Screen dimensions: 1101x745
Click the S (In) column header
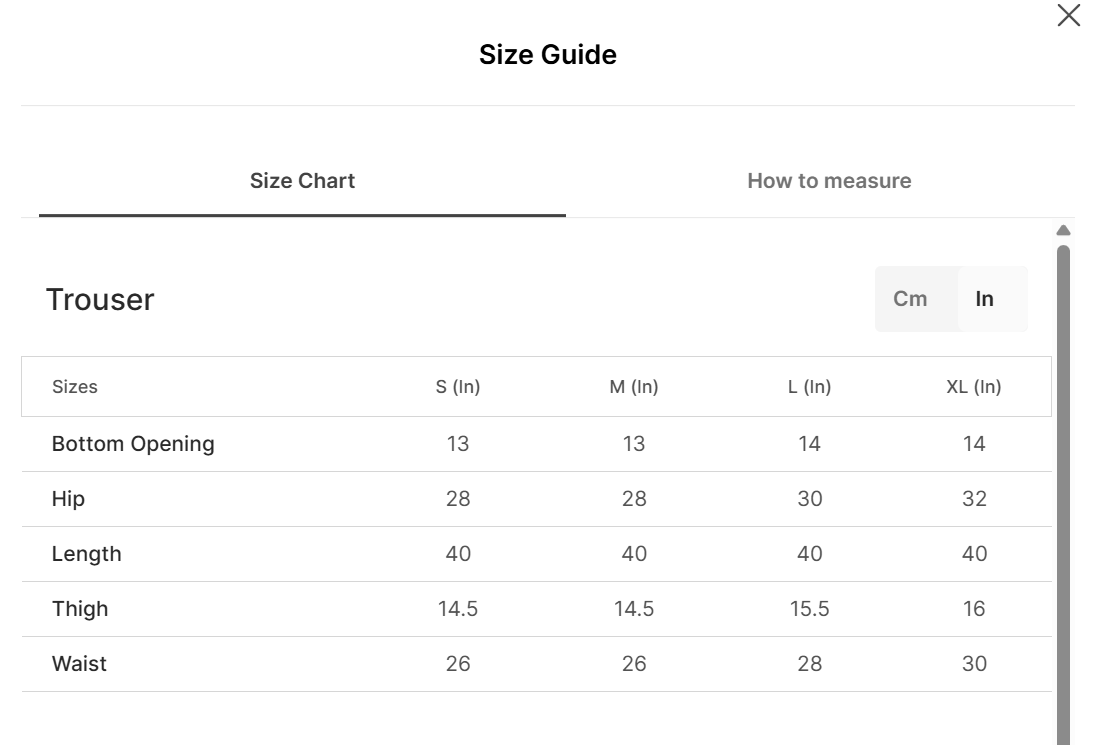coord(458,387)
